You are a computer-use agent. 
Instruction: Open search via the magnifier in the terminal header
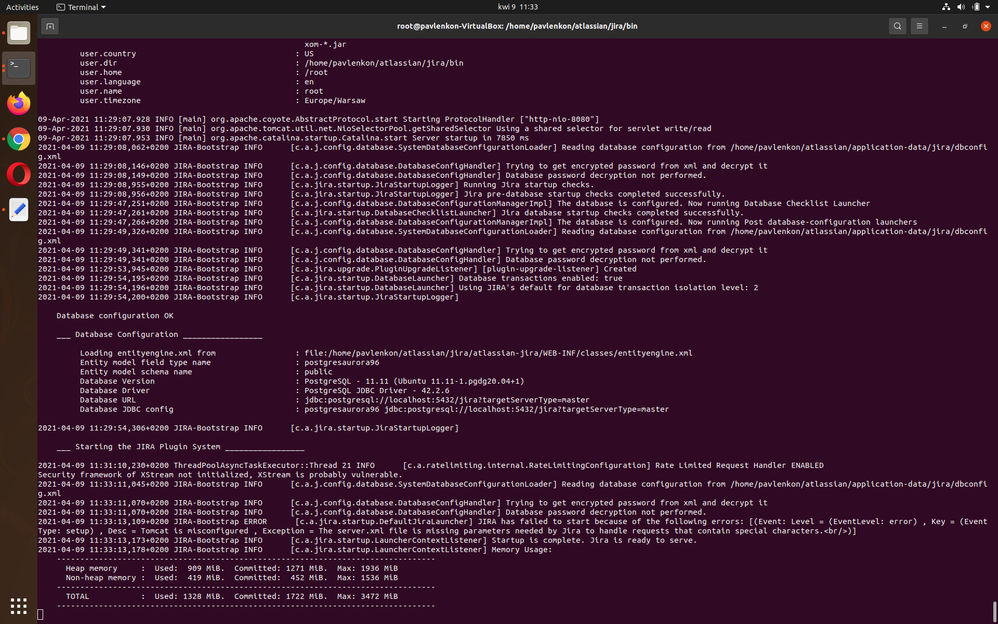tap(897, 26)
